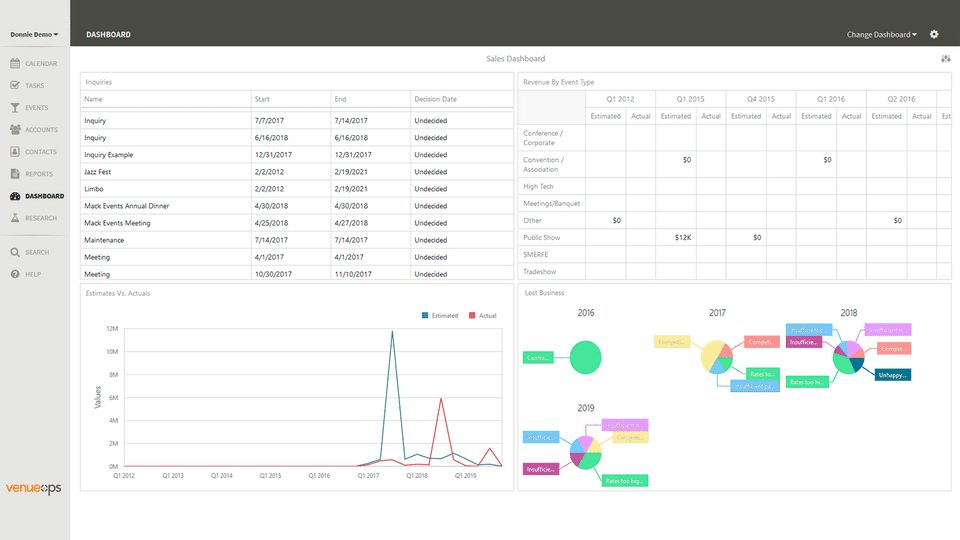Screen dimensions: 960x540
Task: Click the Unhappy label on 2018 pie
Action: click(893, 375)
